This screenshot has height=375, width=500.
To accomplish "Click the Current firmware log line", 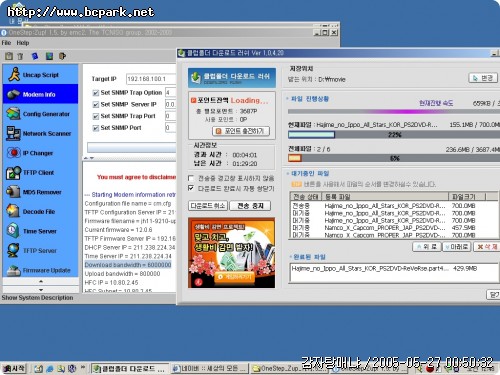I will 118,230.
